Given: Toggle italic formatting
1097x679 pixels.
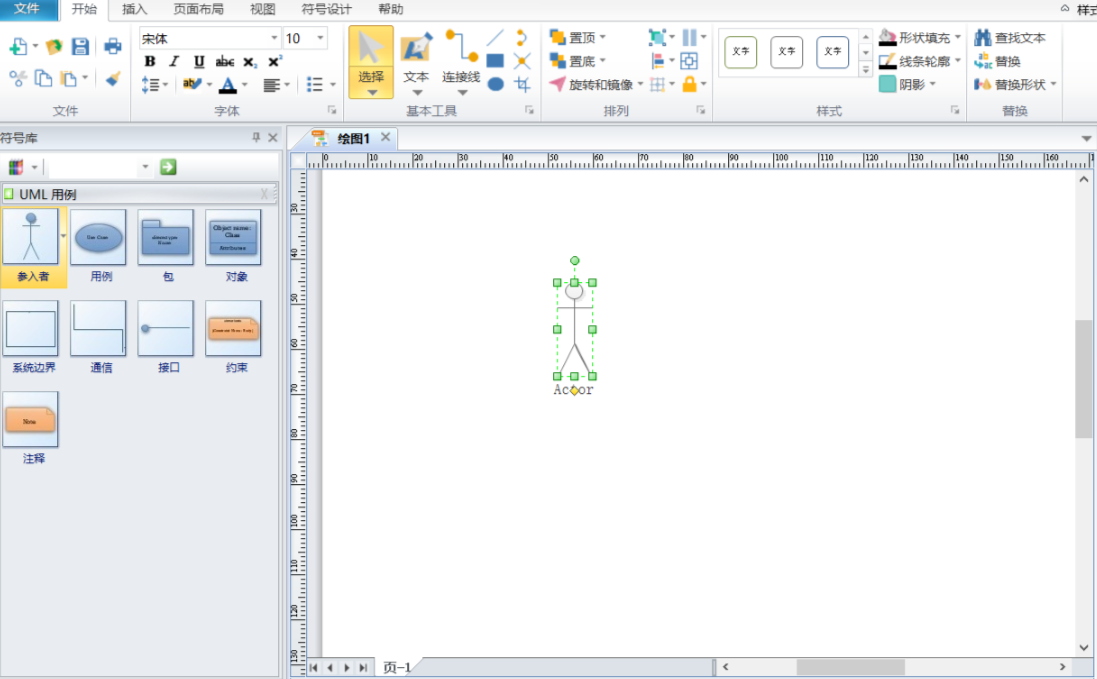Looking at the screenshot, I should click(x=174, y=62).
